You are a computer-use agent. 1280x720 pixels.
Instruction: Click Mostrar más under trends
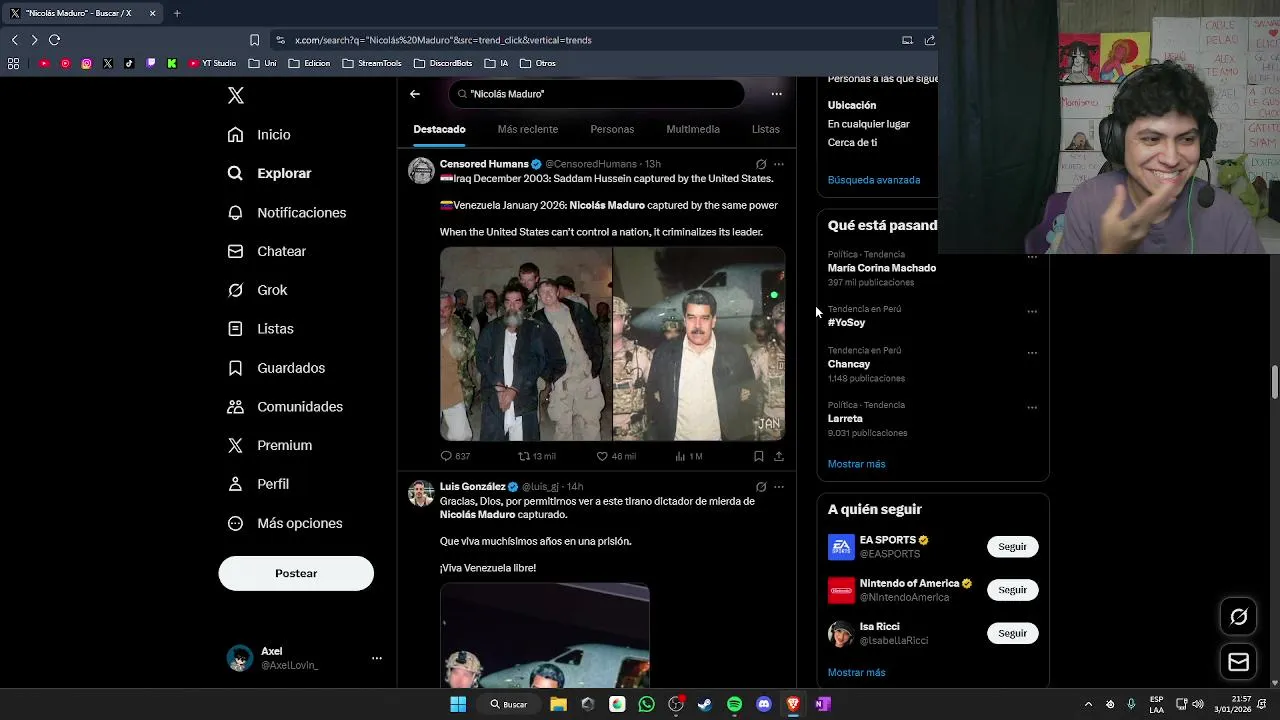click(x=856, y=464)
